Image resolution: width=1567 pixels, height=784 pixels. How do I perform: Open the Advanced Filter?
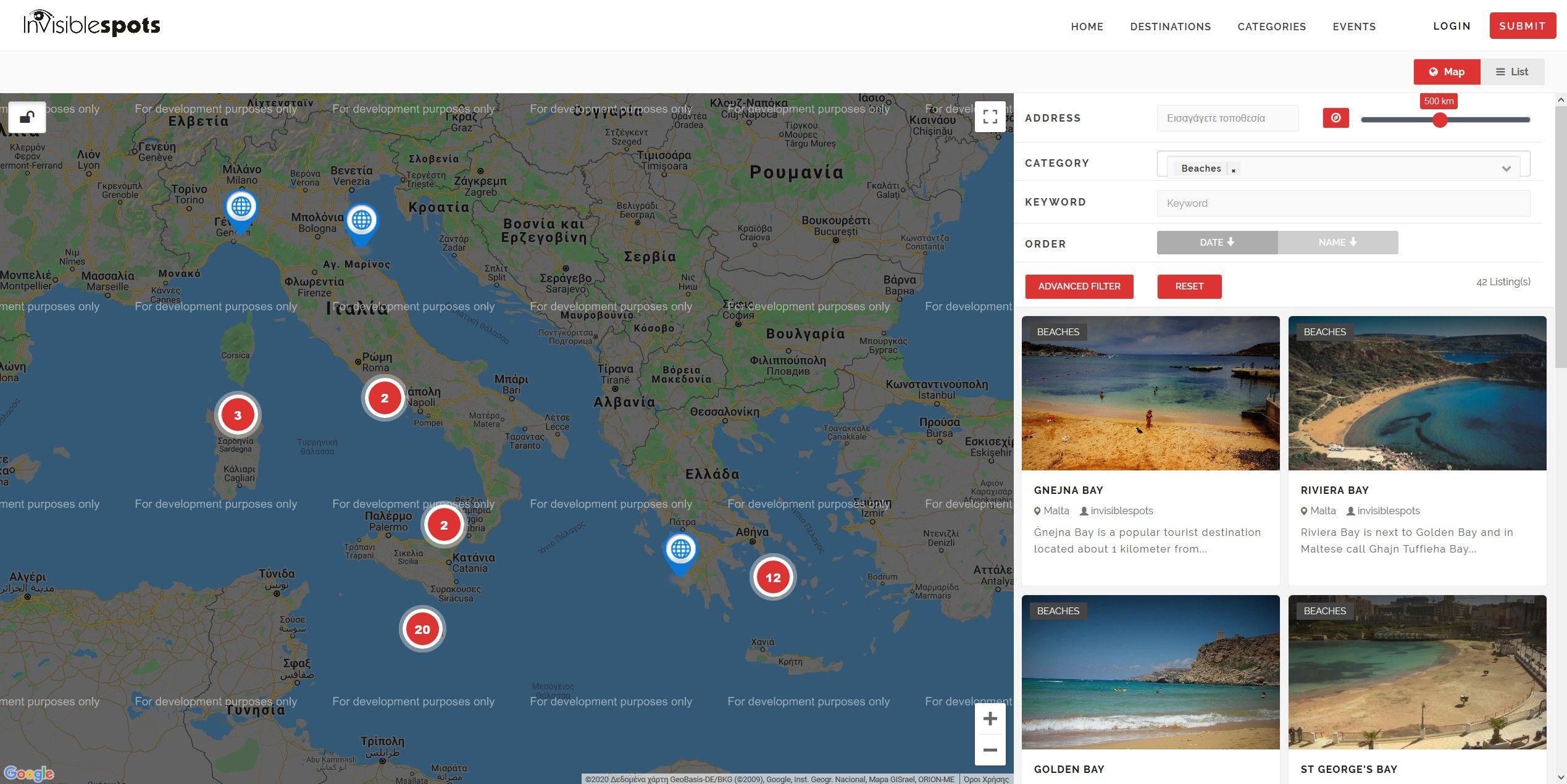1079,286
